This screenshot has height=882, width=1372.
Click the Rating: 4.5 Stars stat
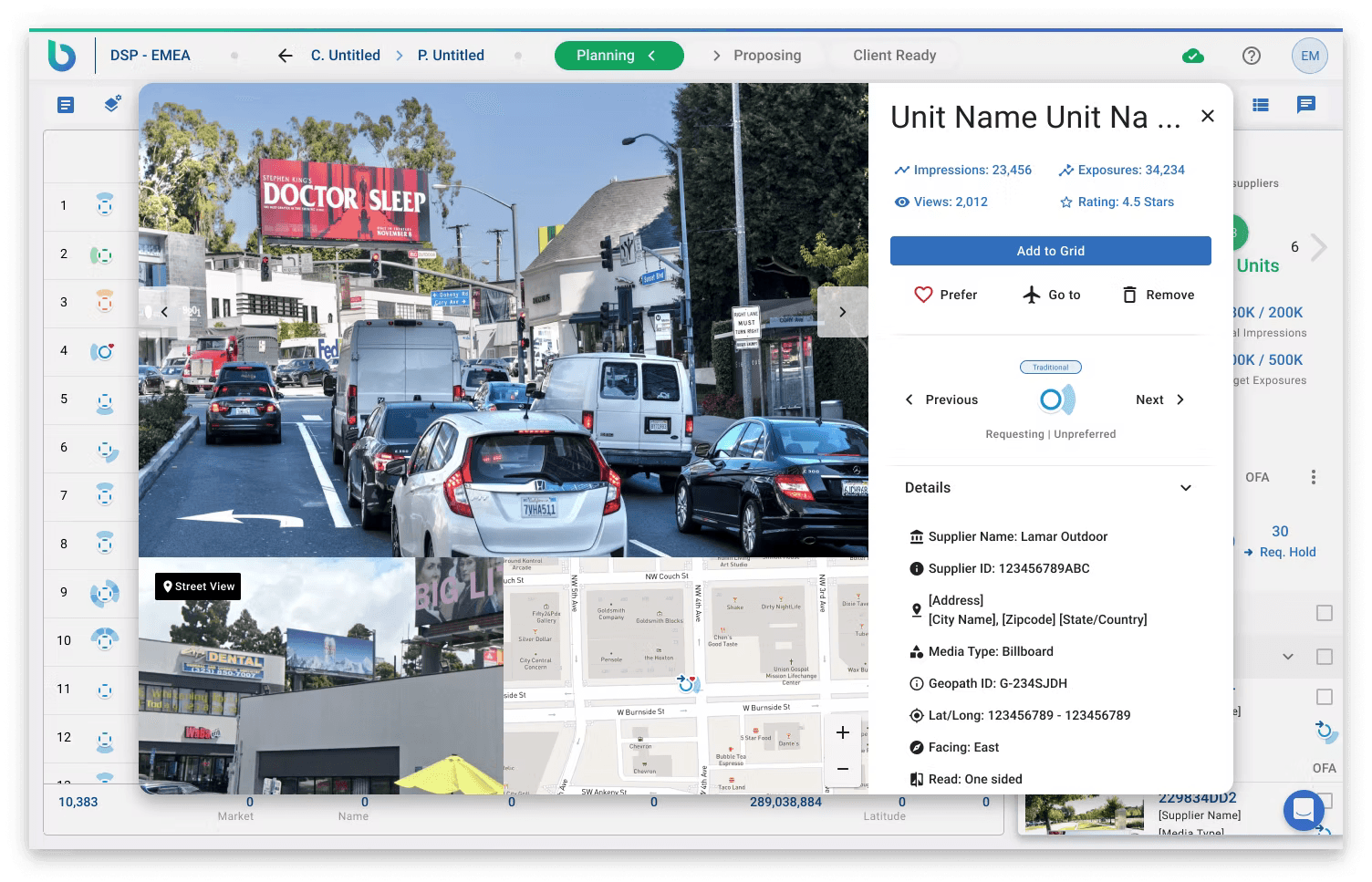(1117, 202)
